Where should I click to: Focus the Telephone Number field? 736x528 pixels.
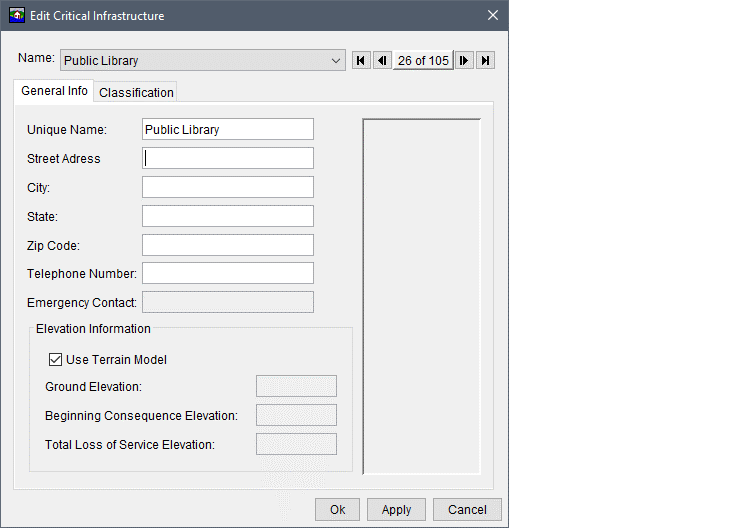228,273
